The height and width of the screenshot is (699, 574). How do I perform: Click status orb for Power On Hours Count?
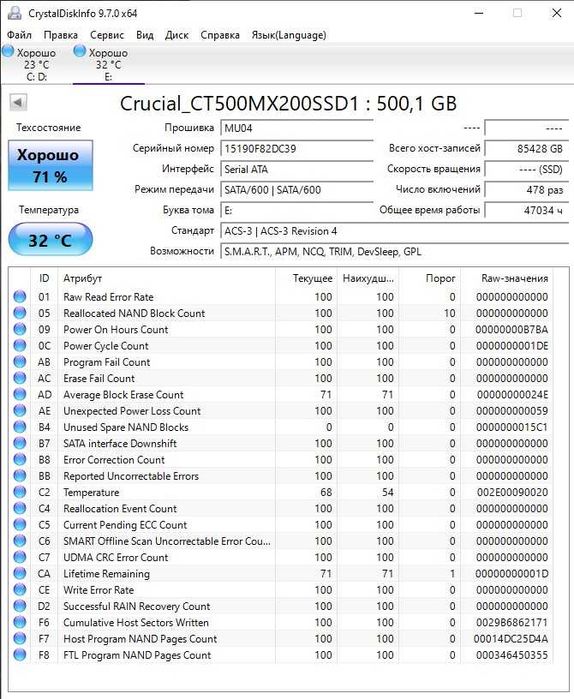click(x=20, y=329)
